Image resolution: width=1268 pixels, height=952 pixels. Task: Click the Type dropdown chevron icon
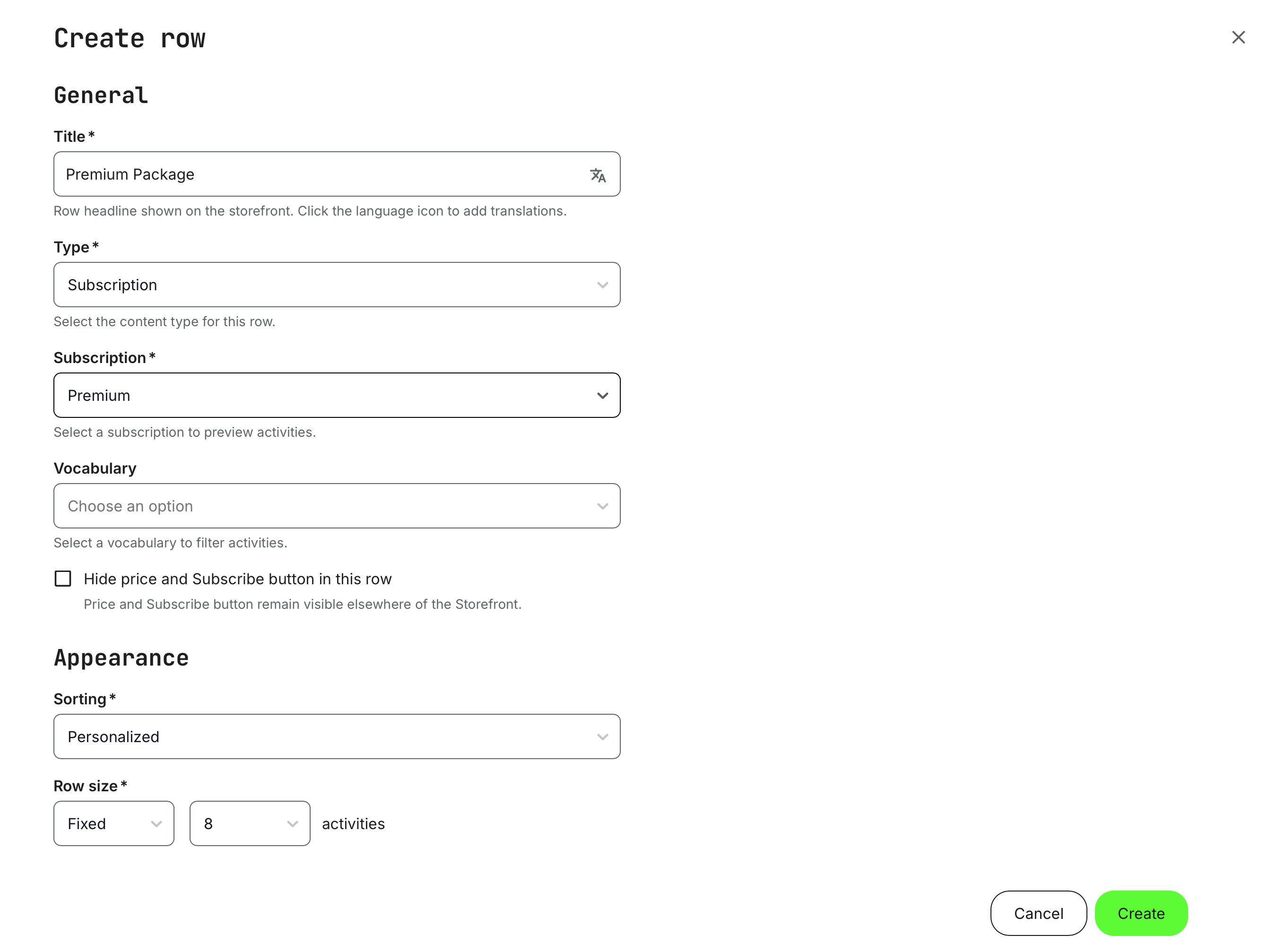[x=602, y=284]
